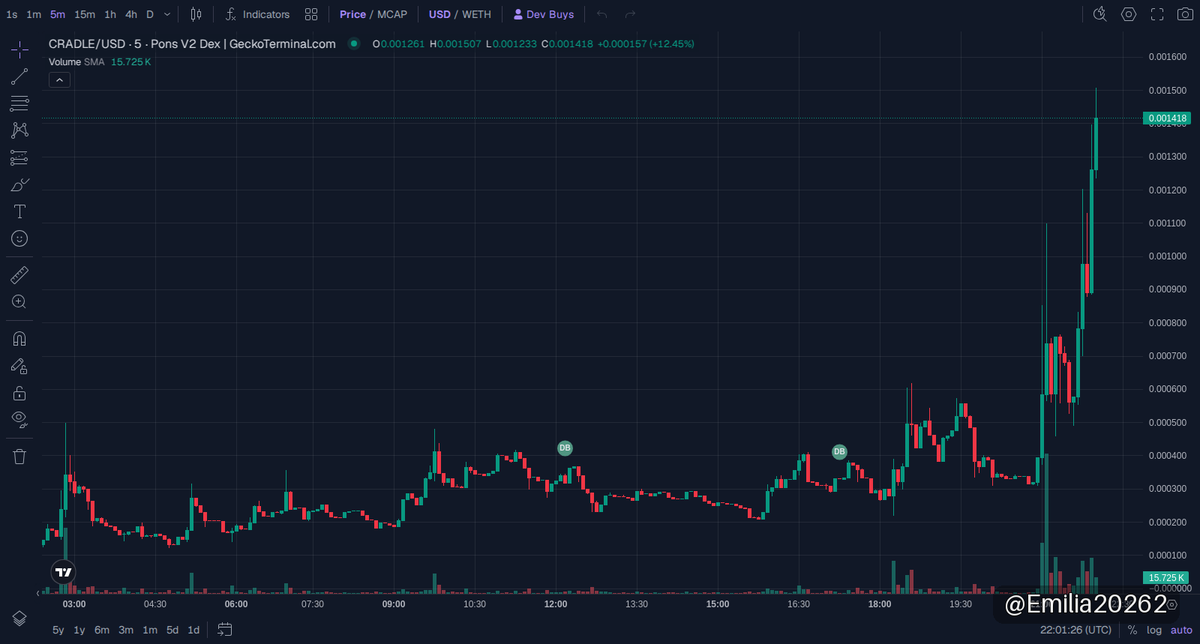Screen dimensions: 1200x644
Task: Set range to 5y
Action: 58,630
